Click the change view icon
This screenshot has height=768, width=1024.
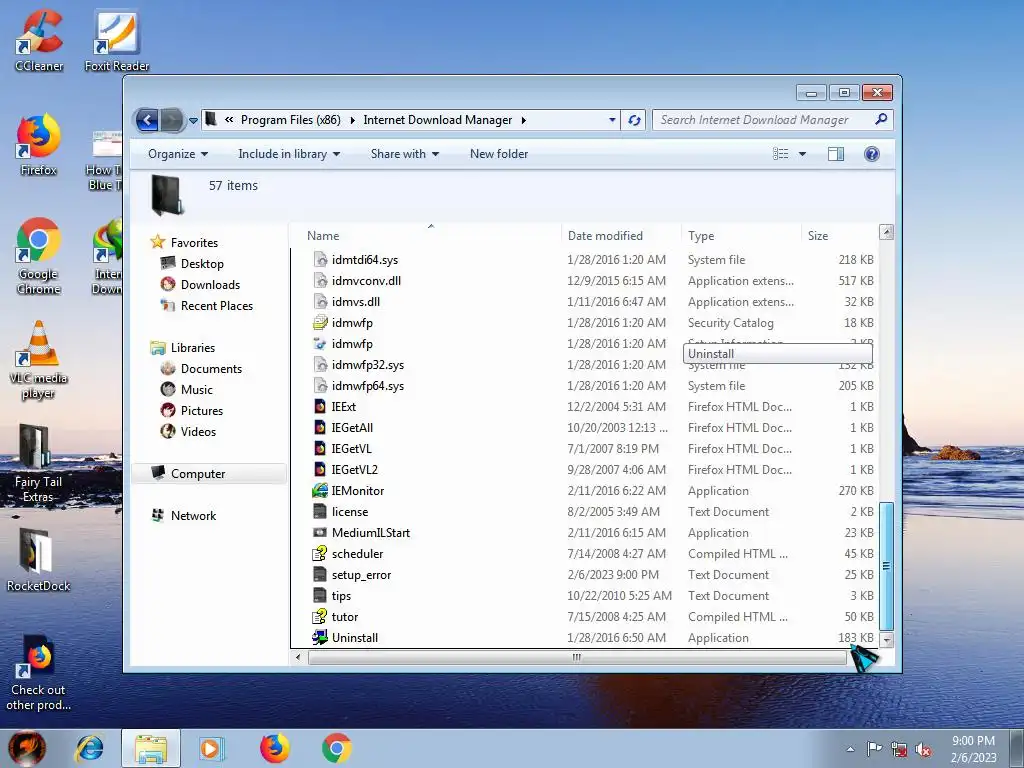pyautogui.click(x=780, y=154)
